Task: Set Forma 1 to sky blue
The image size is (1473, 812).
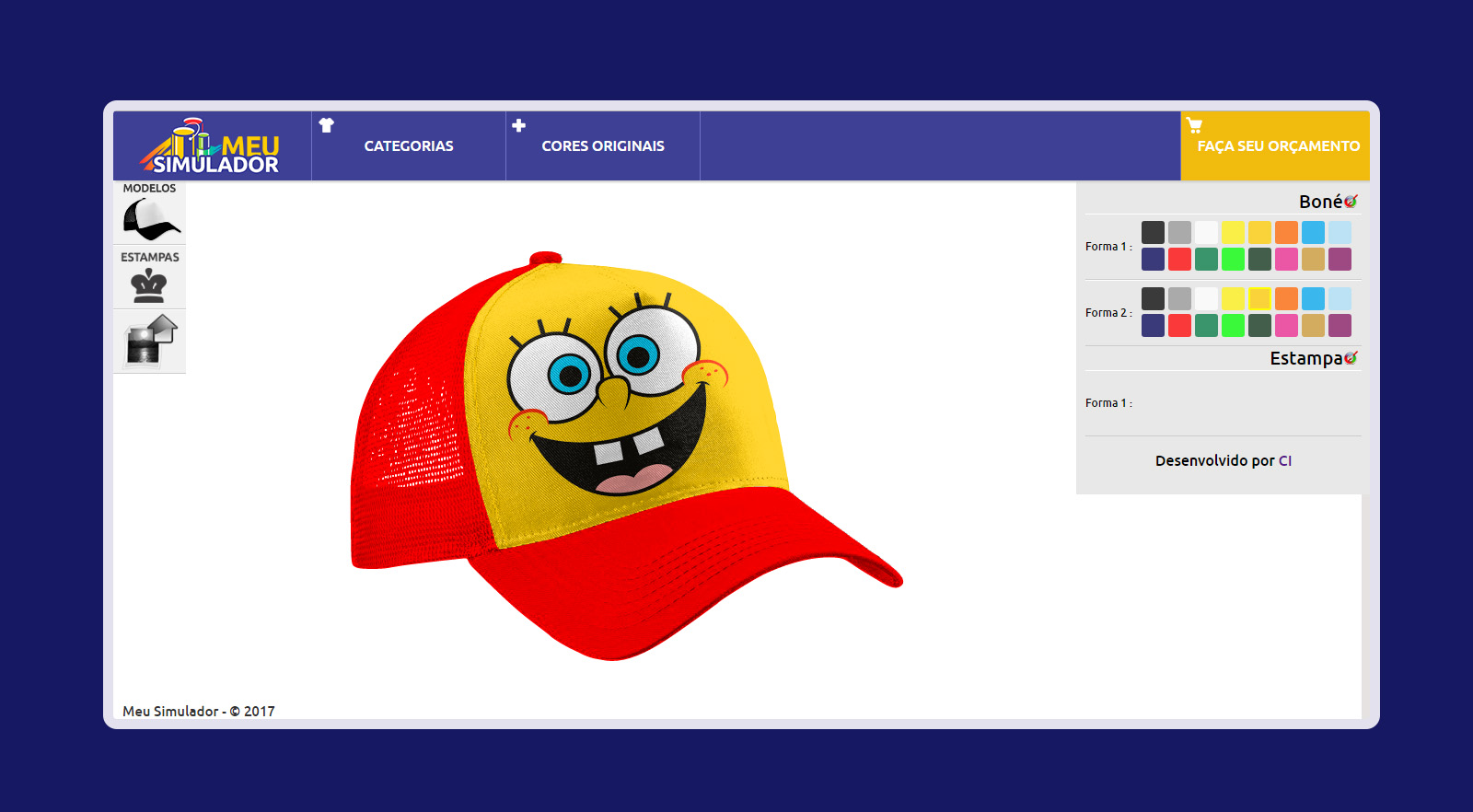Action: tap(1313, 232)
